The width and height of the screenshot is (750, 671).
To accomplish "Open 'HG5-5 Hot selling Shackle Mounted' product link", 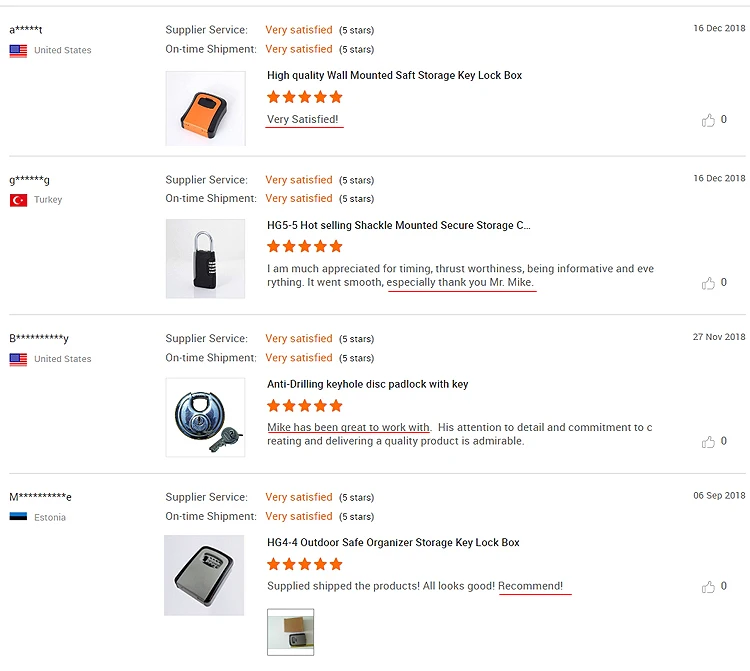I will point(398,226).
